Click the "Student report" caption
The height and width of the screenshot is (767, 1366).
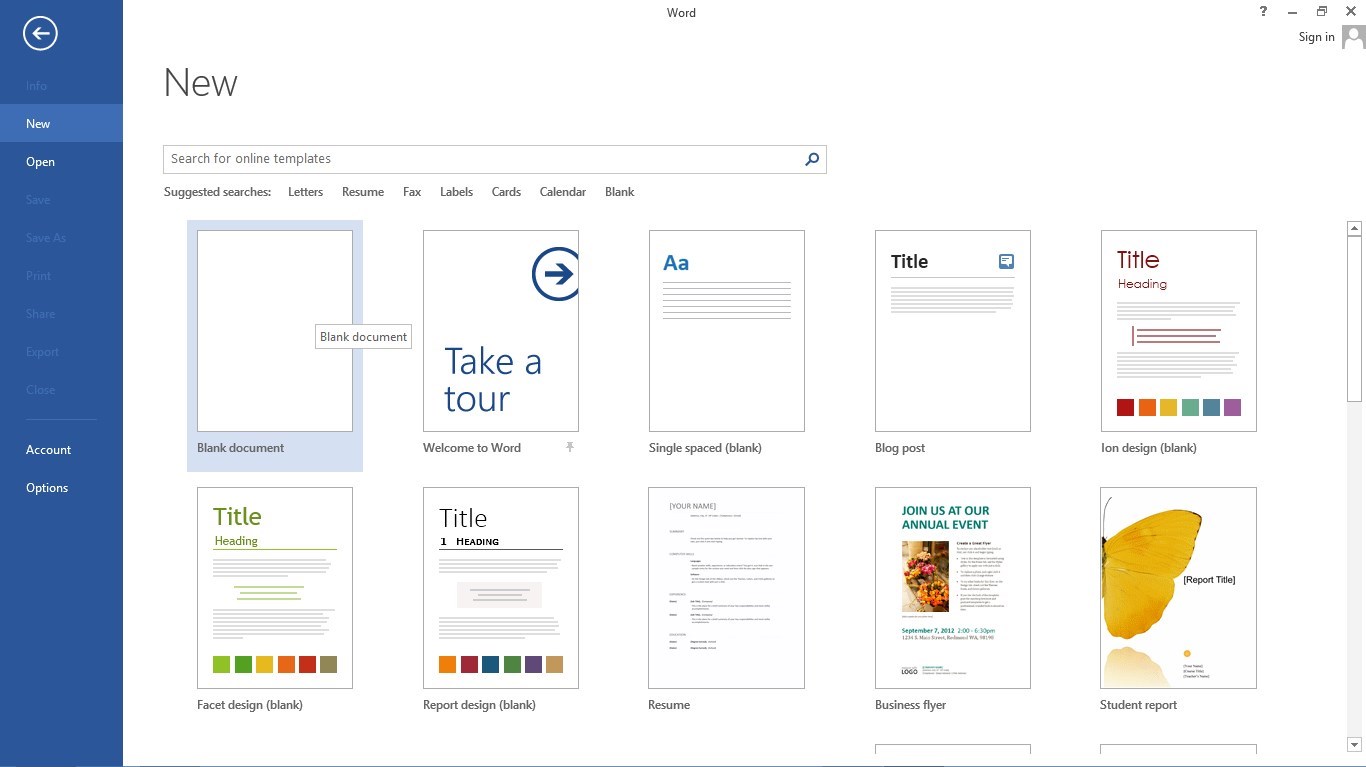(1139, 705)
